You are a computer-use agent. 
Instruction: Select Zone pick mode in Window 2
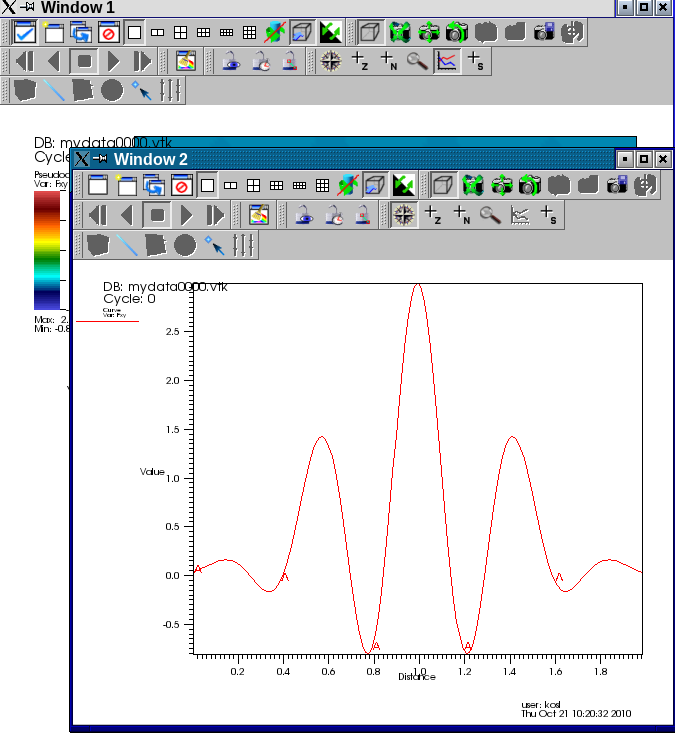[x=433, y=215]
